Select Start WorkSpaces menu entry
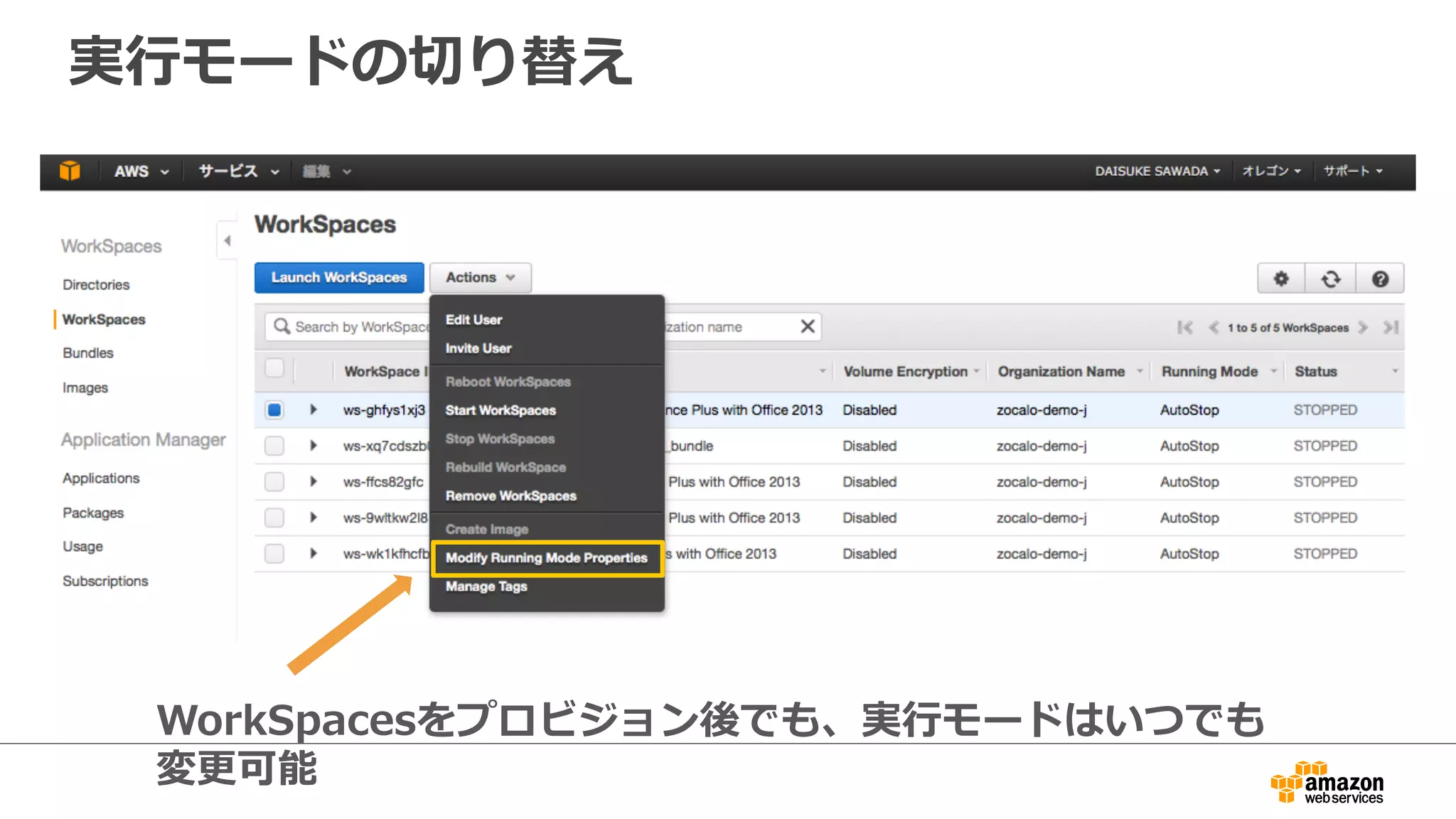Image resolution: width=1456 pixels, height=819 pixels. 500,410
